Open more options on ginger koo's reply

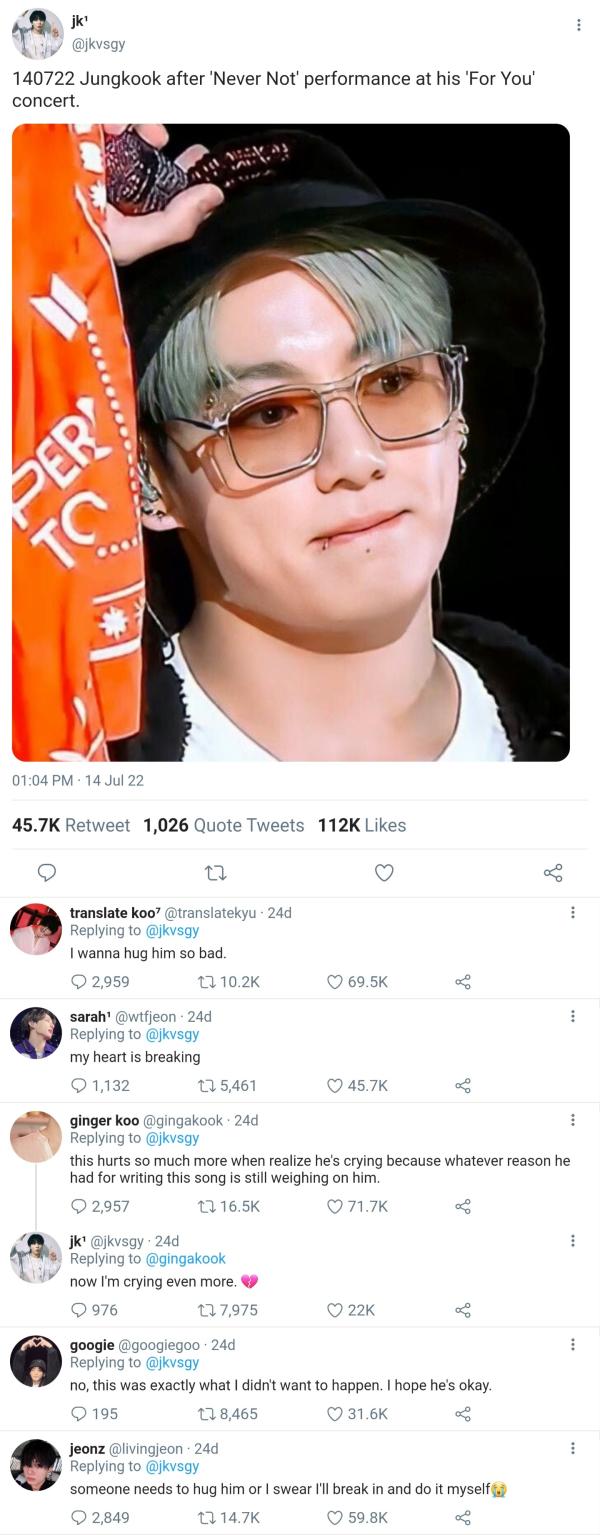[572, 1120]
